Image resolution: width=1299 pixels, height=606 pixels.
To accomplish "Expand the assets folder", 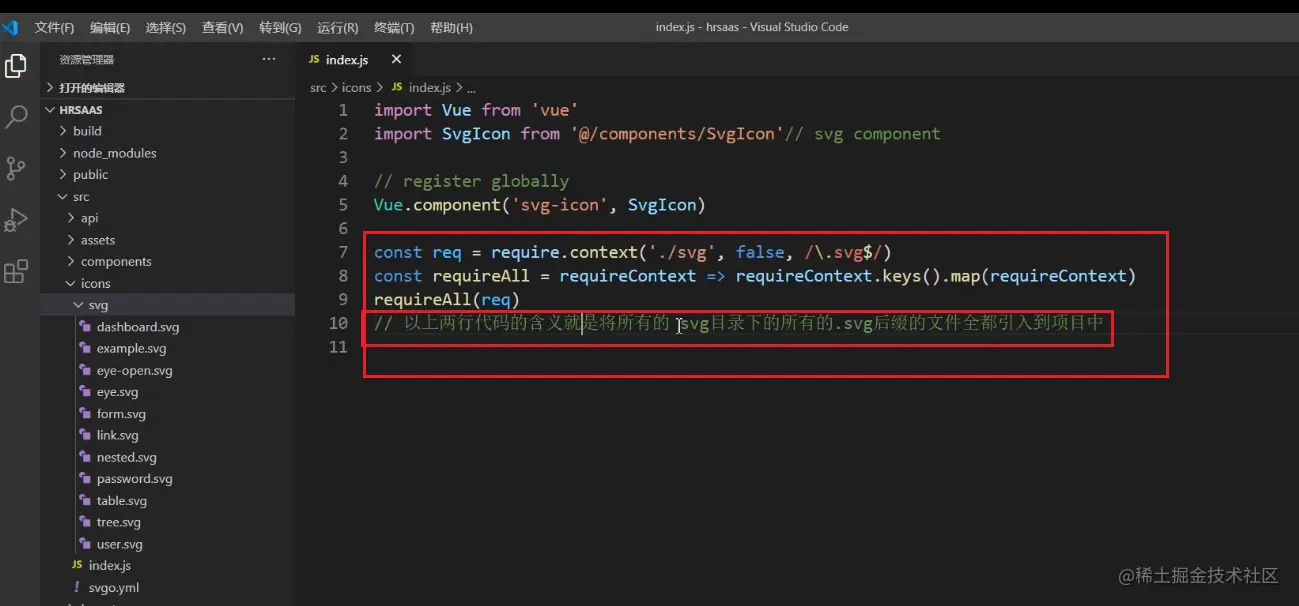I will (x=168, y=240).
